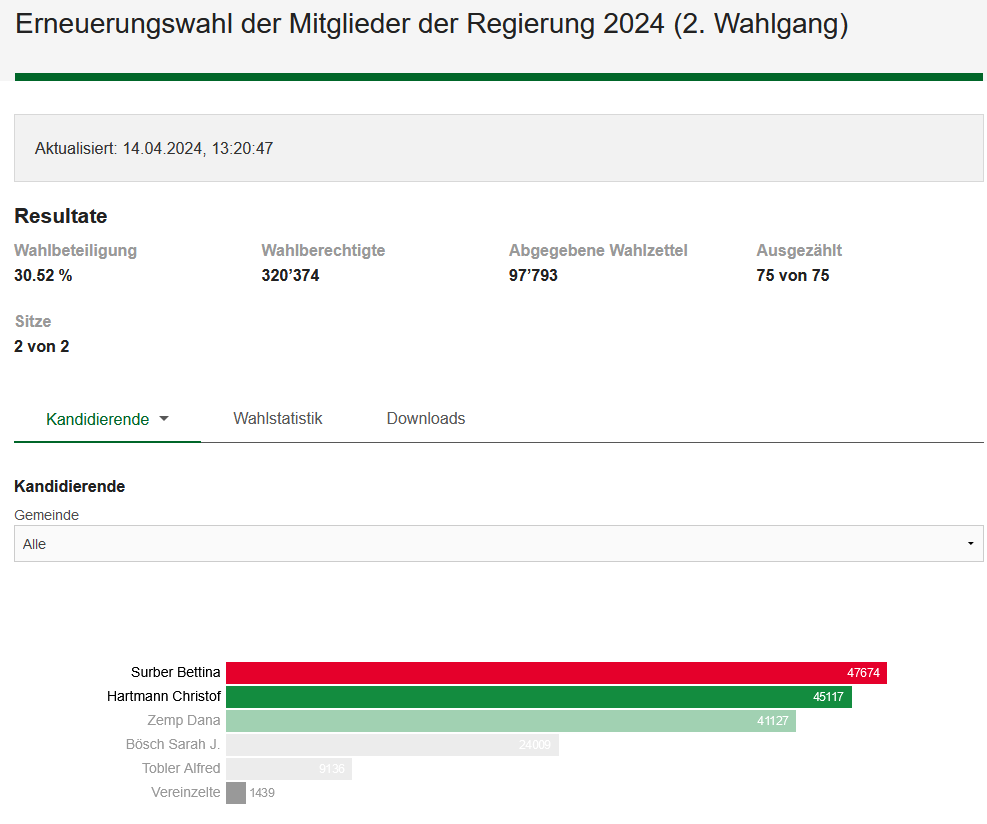Select the Hartmann Christof green bar
The width and height of the screenshot is (987, 824).
click(x=540, y=696)
